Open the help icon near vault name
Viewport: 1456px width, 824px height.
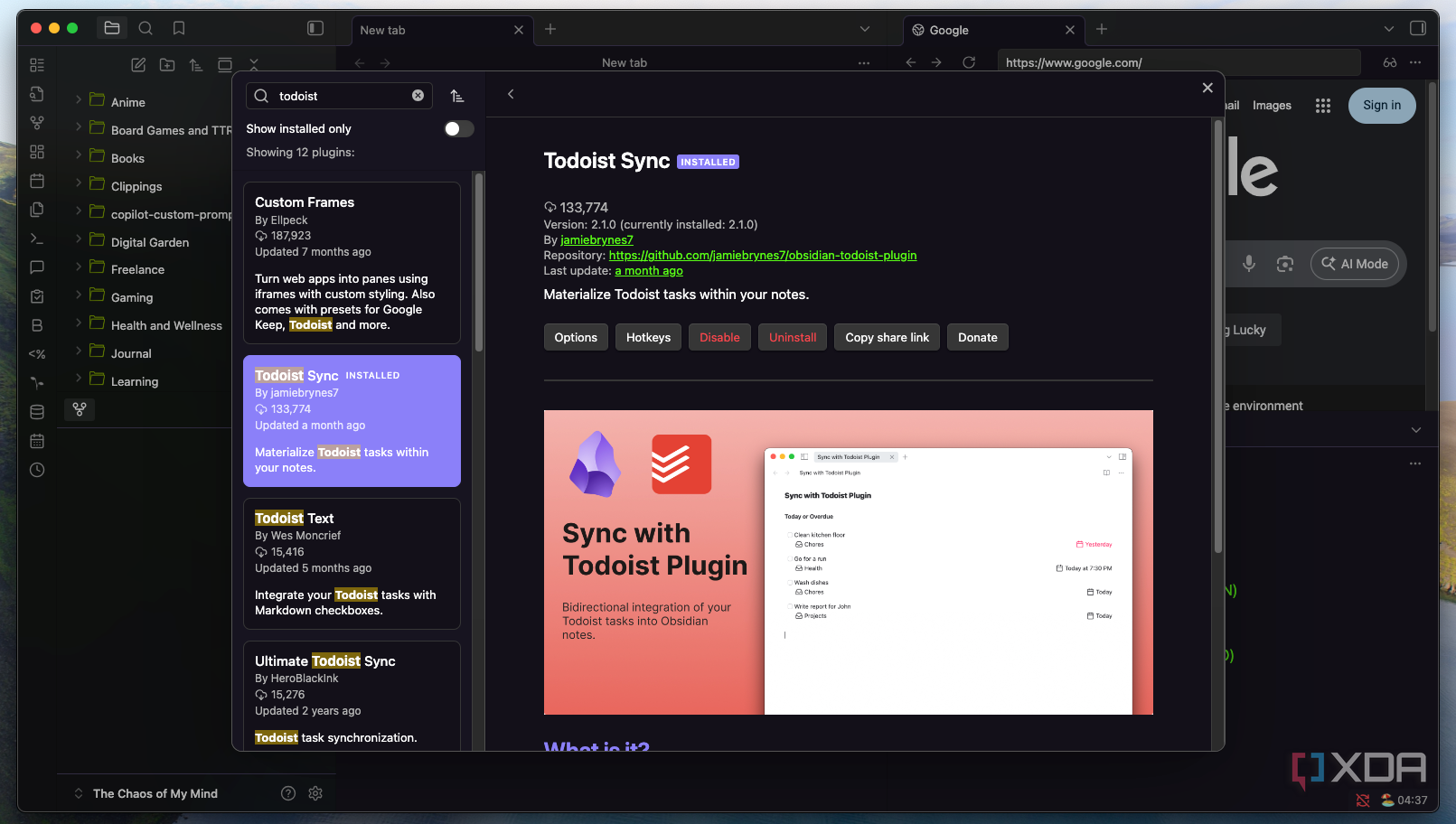(288, 793)
